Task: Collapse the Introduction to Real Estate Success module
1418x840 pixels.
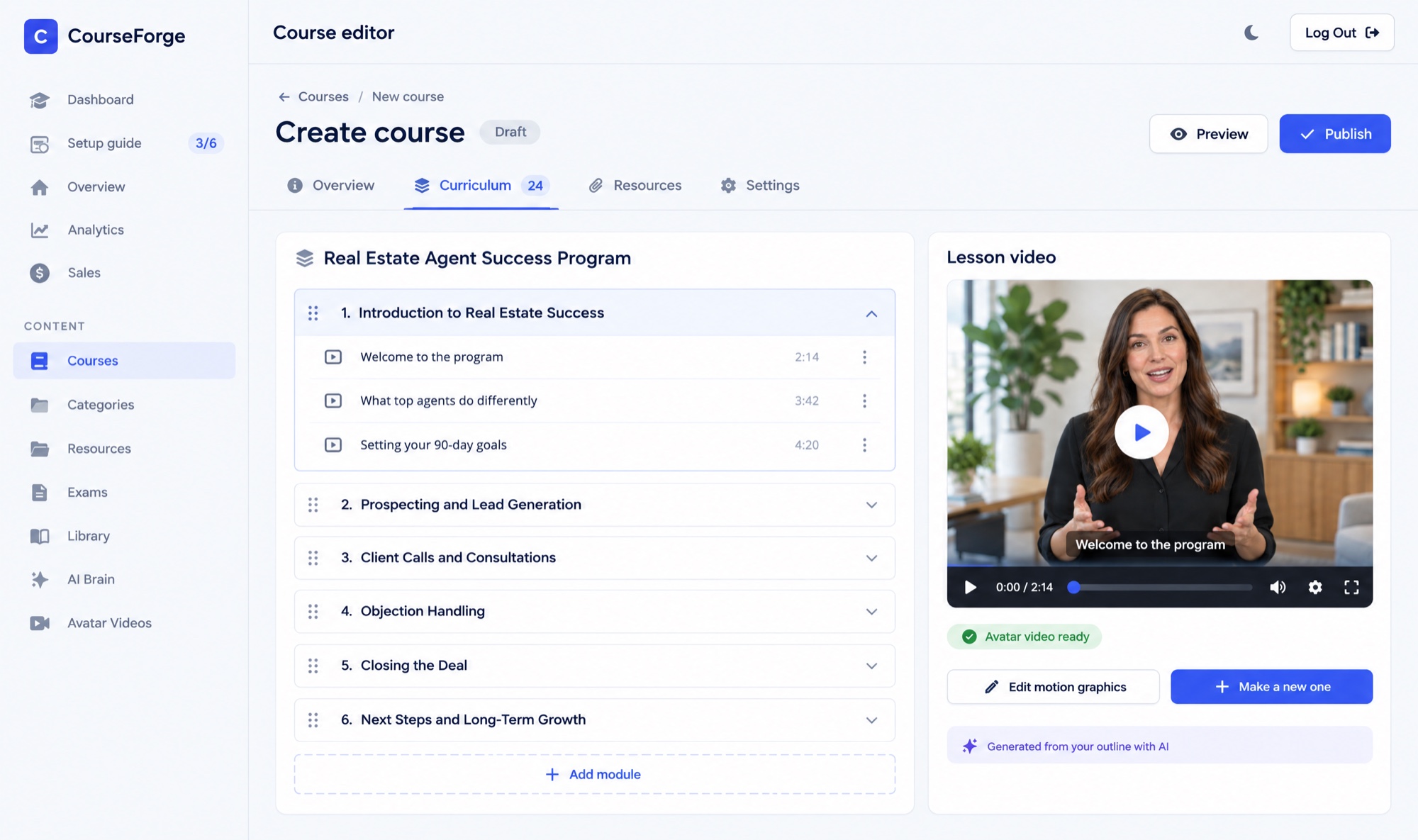Action: tap(871, 313)
